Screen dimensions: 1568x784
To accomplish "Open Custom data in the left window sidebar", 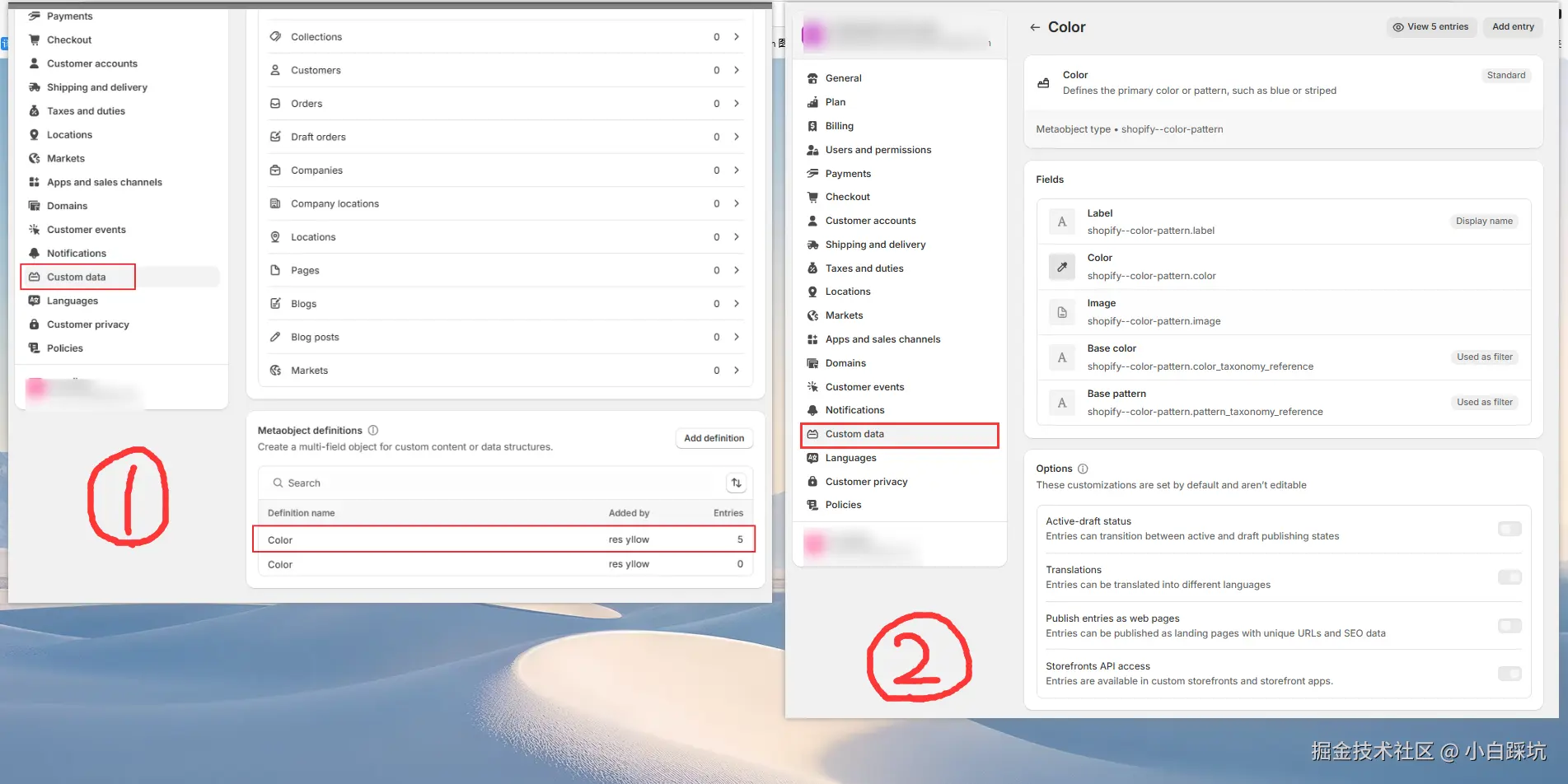I will (120, 277).
